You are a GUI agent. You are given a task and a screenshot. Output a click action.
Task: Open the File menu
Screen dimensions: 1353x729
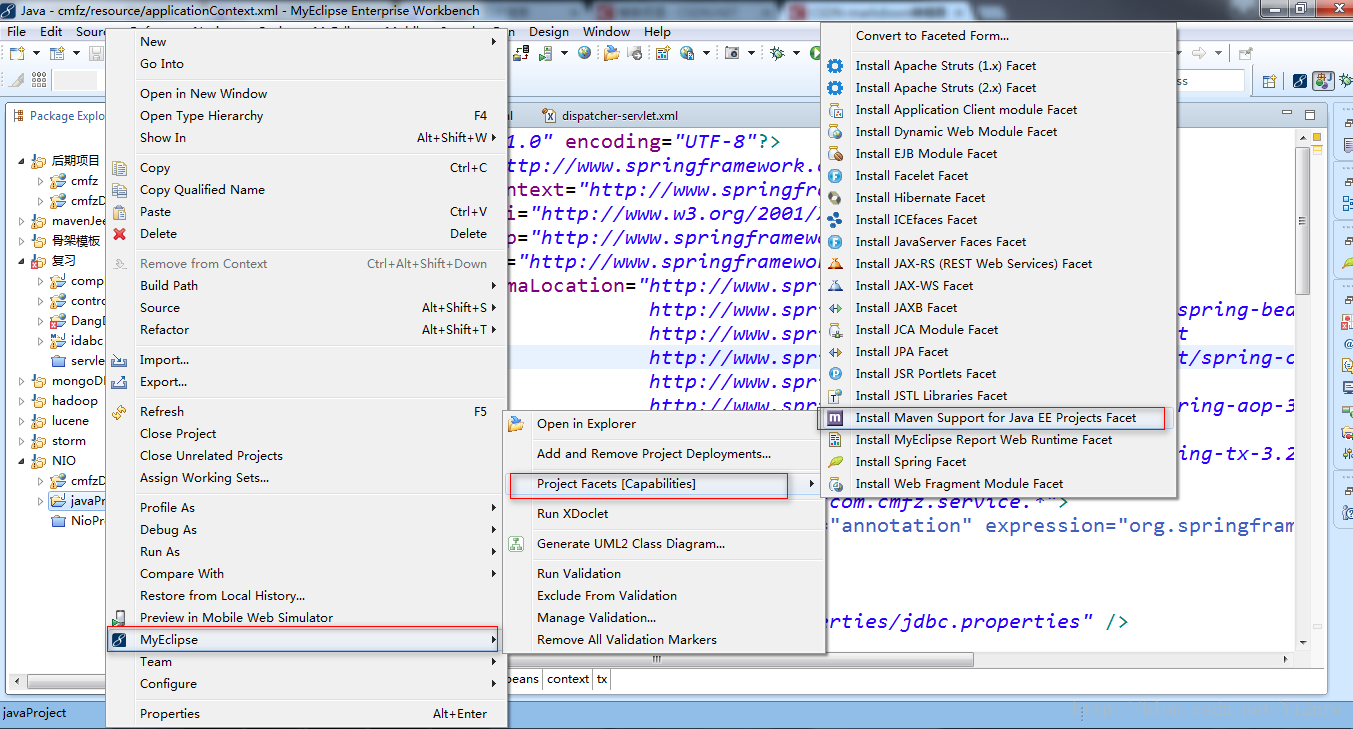(x=17, y=32)
